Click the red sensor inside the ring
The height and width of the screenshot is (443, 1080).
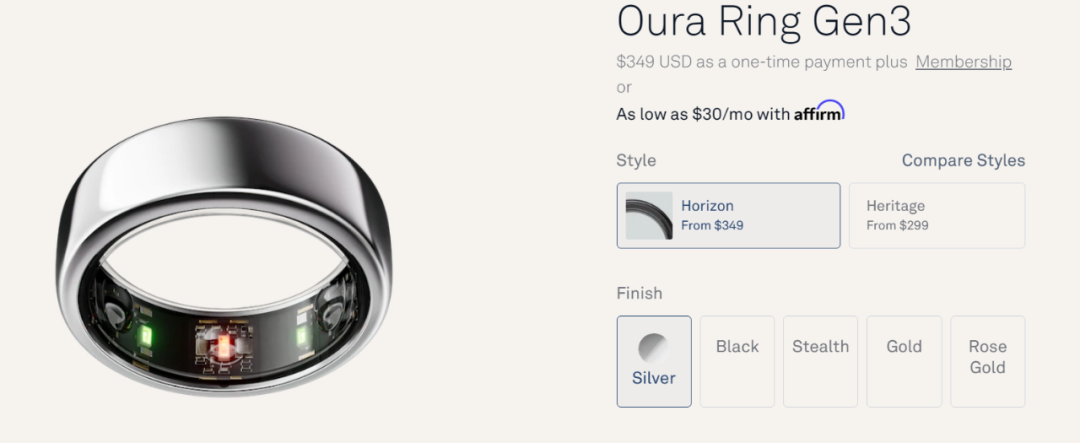224,346
